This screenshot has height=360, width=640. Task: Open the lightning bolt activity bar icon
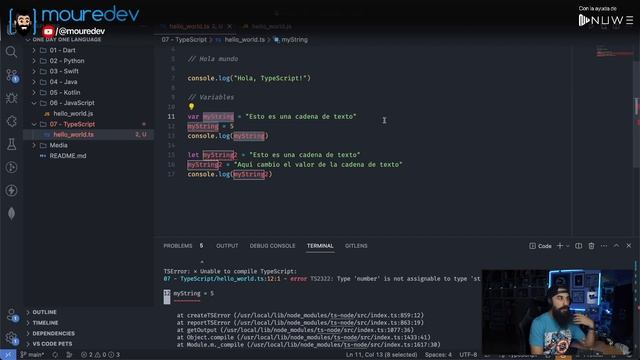tap(11, 190)
